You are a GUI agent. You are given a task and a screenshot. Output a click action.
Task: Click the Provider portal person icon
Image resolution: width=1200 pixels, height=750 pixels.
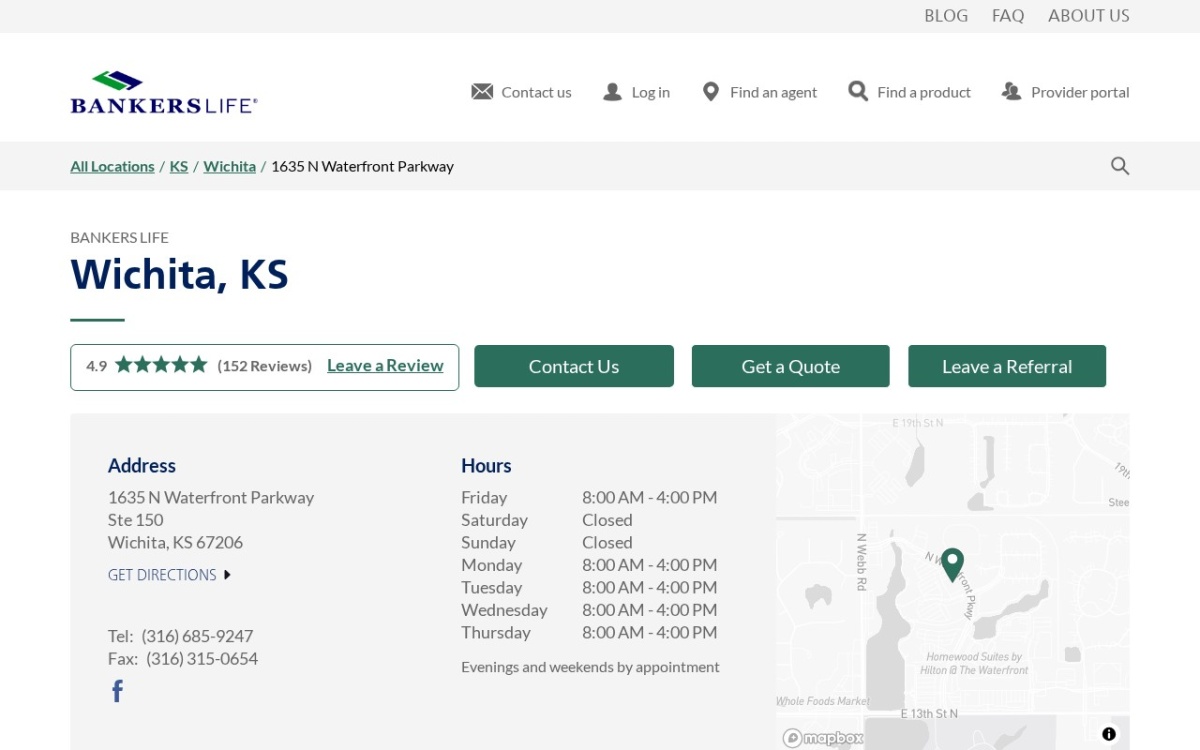[1011, 92]
